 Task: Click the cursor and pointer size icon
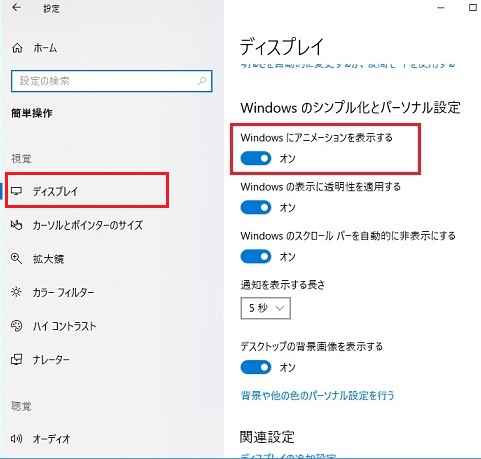[16, 225]
